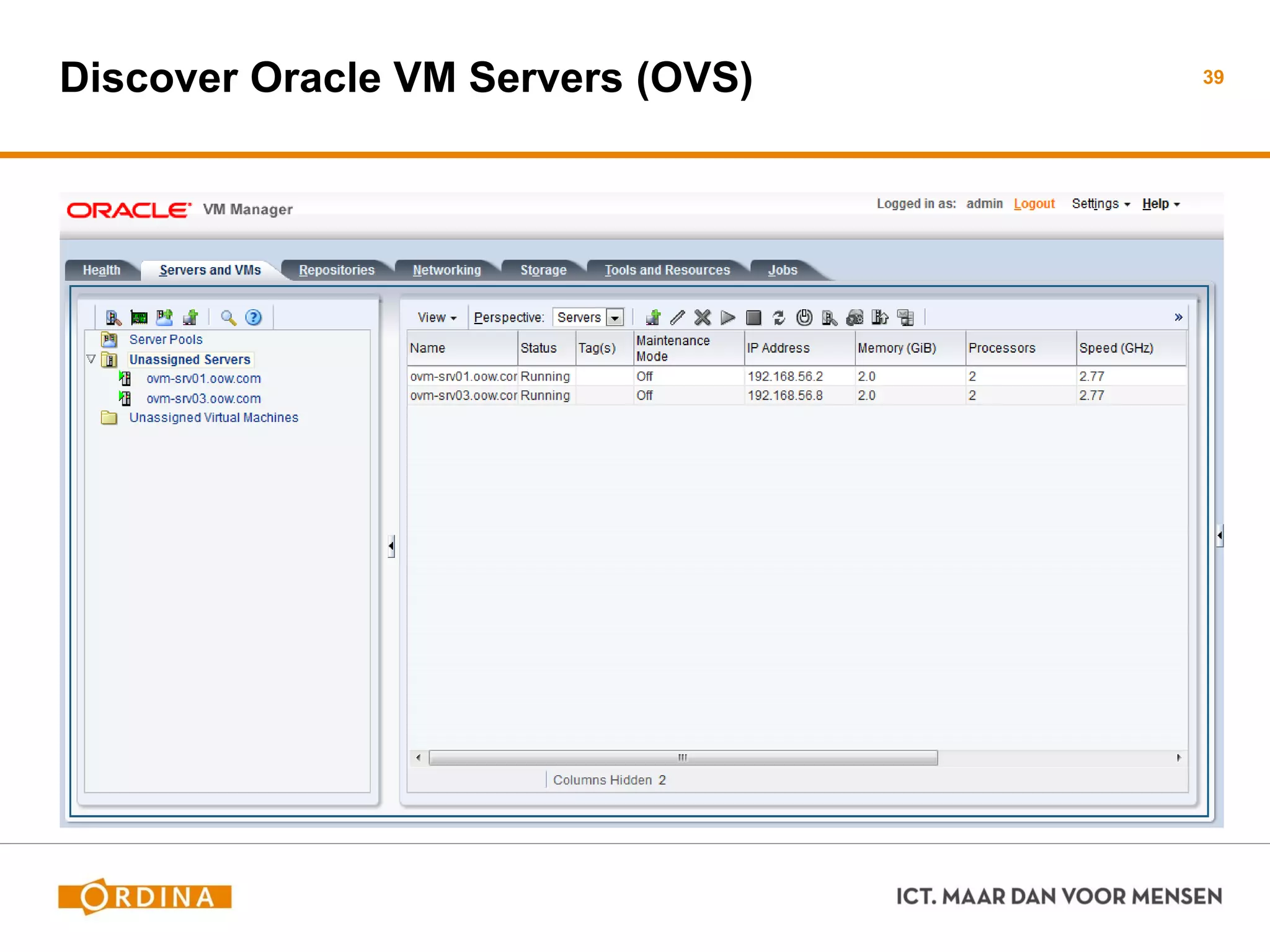Select Unassigned Virtual Machines in the tree
Image resolution: width=1270 pixels, height=952 pixels.
[x=214, y=418]
